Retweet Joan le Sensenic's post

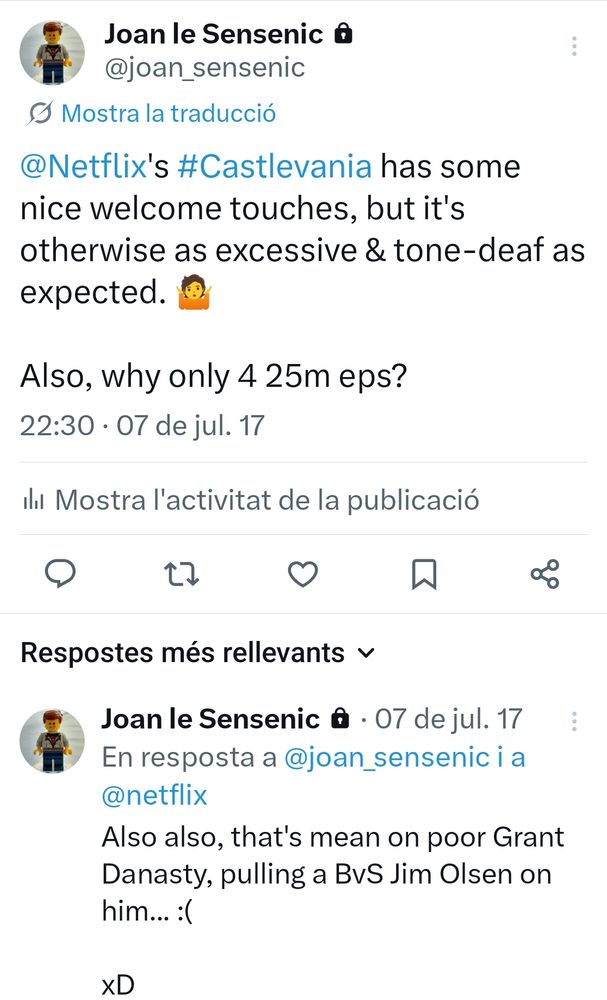pos(182,574)
